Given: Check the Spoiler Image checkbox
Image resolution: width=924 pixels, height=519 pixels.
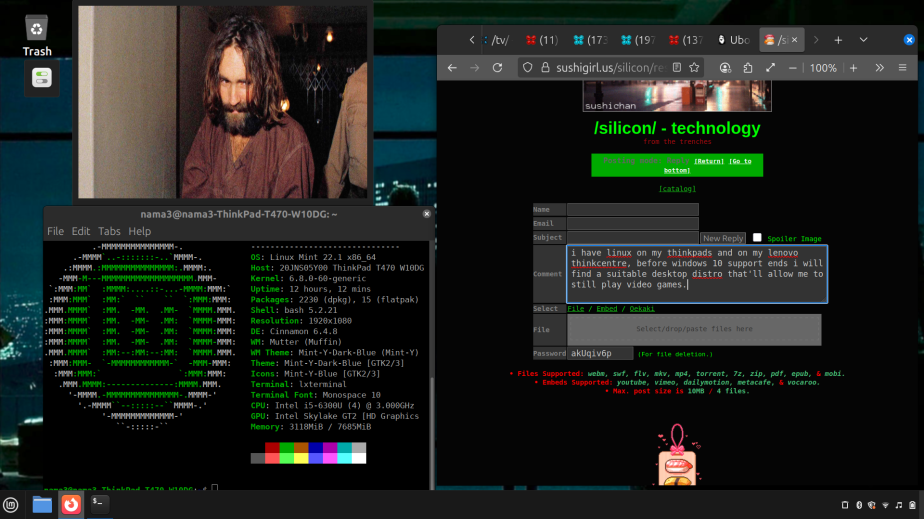Looking at the screenshot, I should [x=757, y=238].
